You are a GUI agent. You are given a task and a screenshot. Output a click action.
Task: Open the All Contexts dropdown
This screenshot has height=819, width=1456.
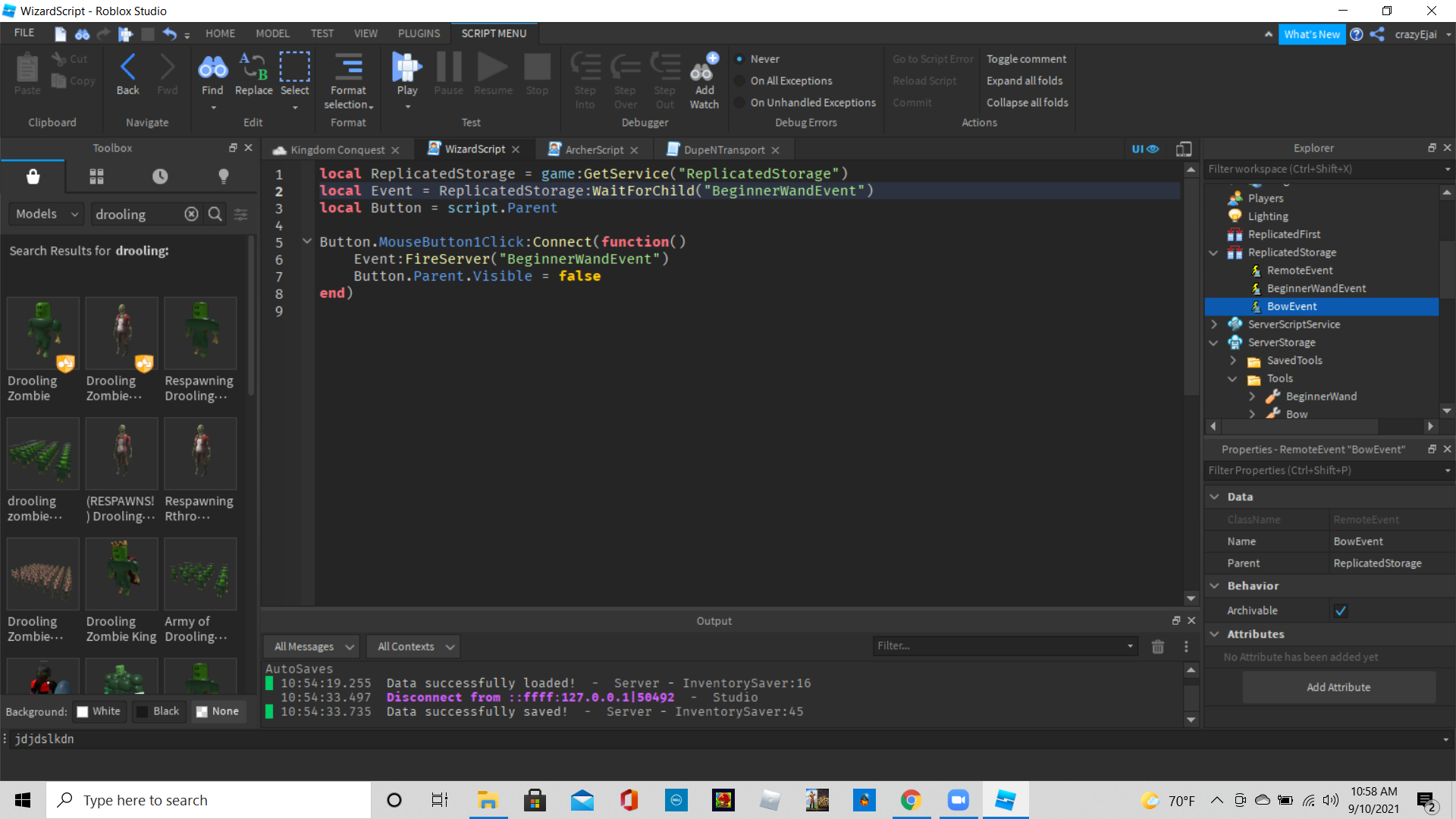coord(415,647)
